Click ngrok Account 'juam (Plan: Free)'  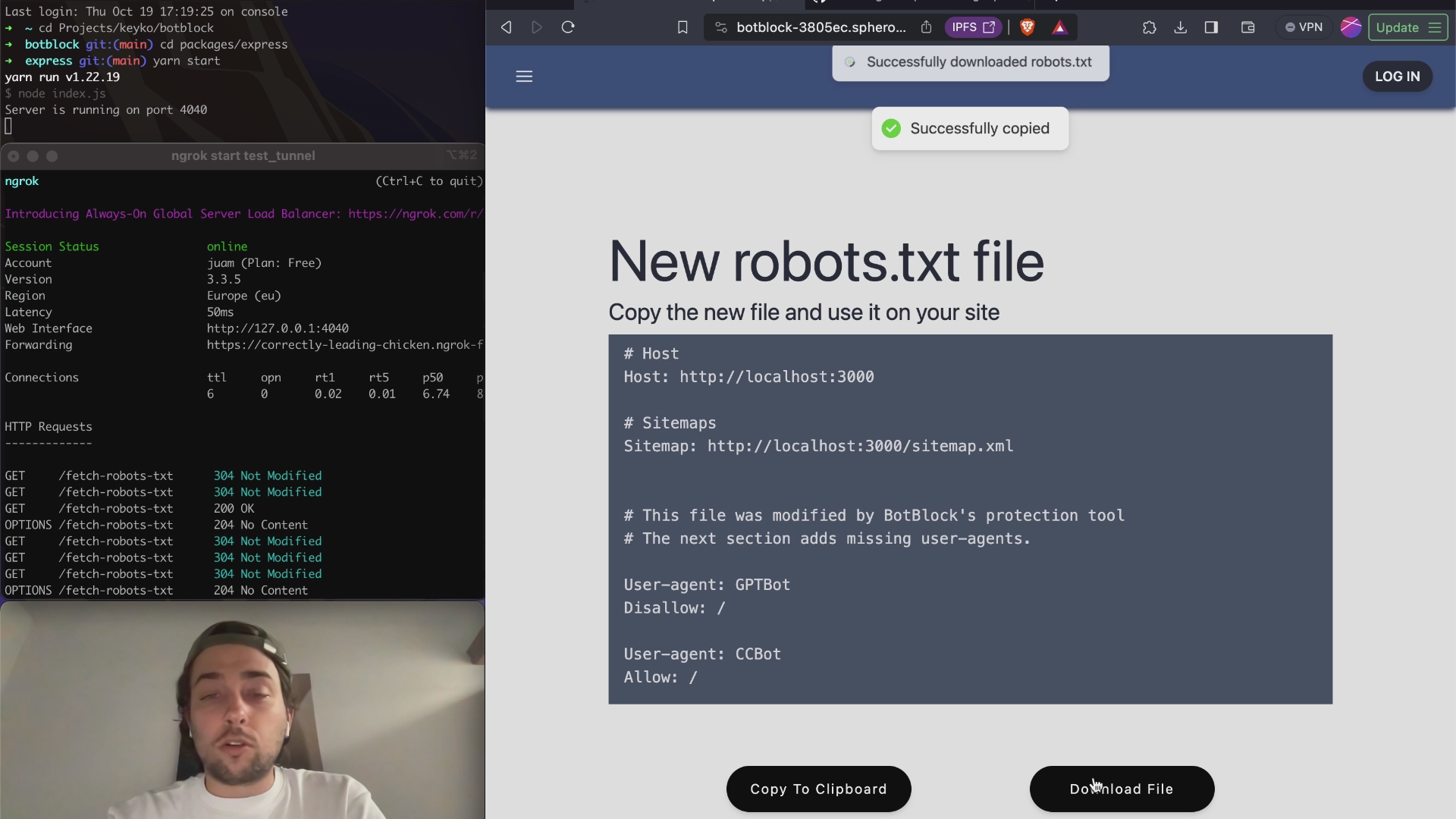coord(264,263)
